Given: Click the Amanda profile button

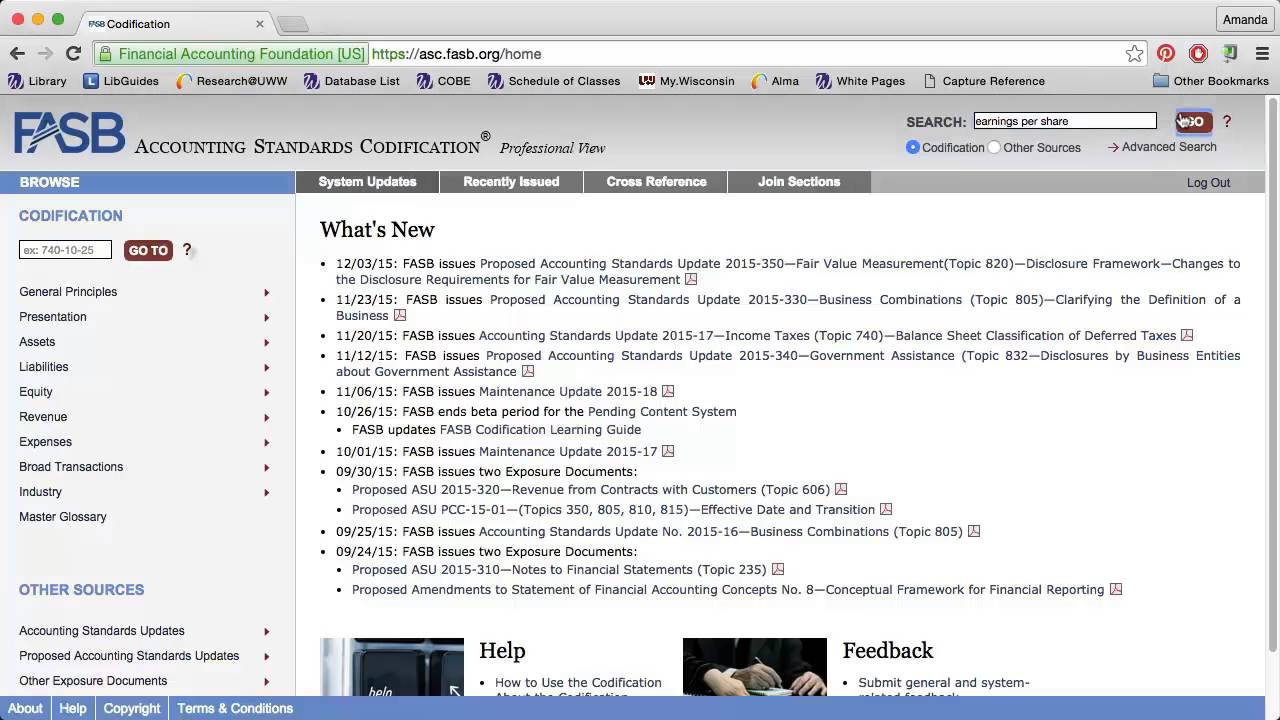Looking at the screenshot, I should tap(1245, 19).
